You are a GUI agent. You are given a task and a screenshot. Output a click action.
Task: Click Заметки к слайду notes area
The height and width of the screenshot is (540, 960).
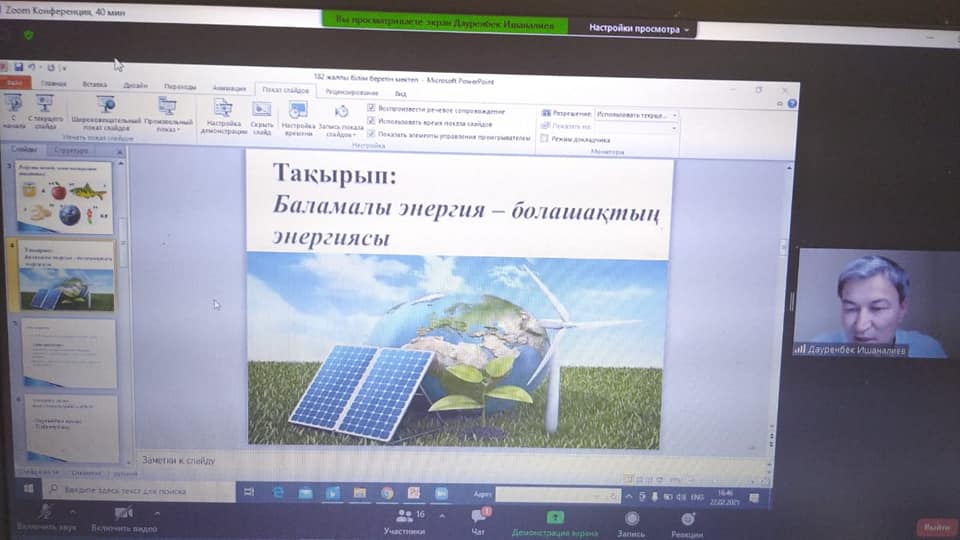coord(179,460)
